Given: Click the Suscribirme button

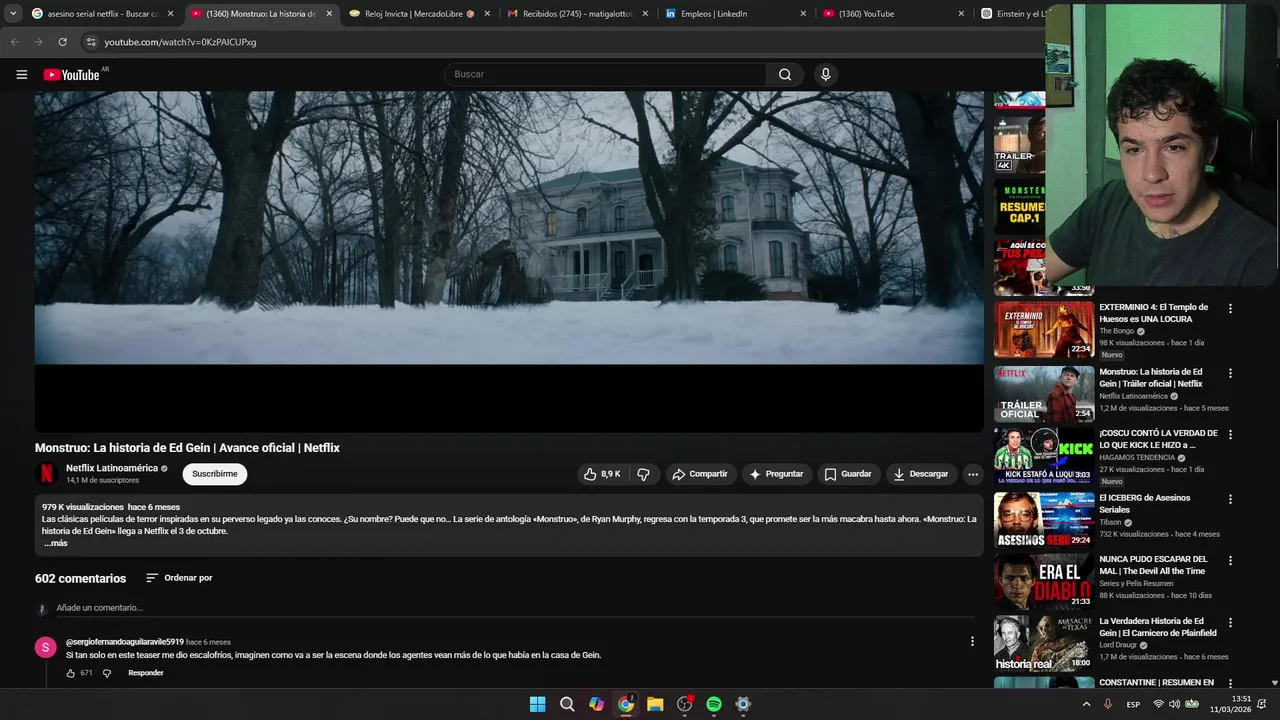Looking at the screenshot, I should point(215,474).
